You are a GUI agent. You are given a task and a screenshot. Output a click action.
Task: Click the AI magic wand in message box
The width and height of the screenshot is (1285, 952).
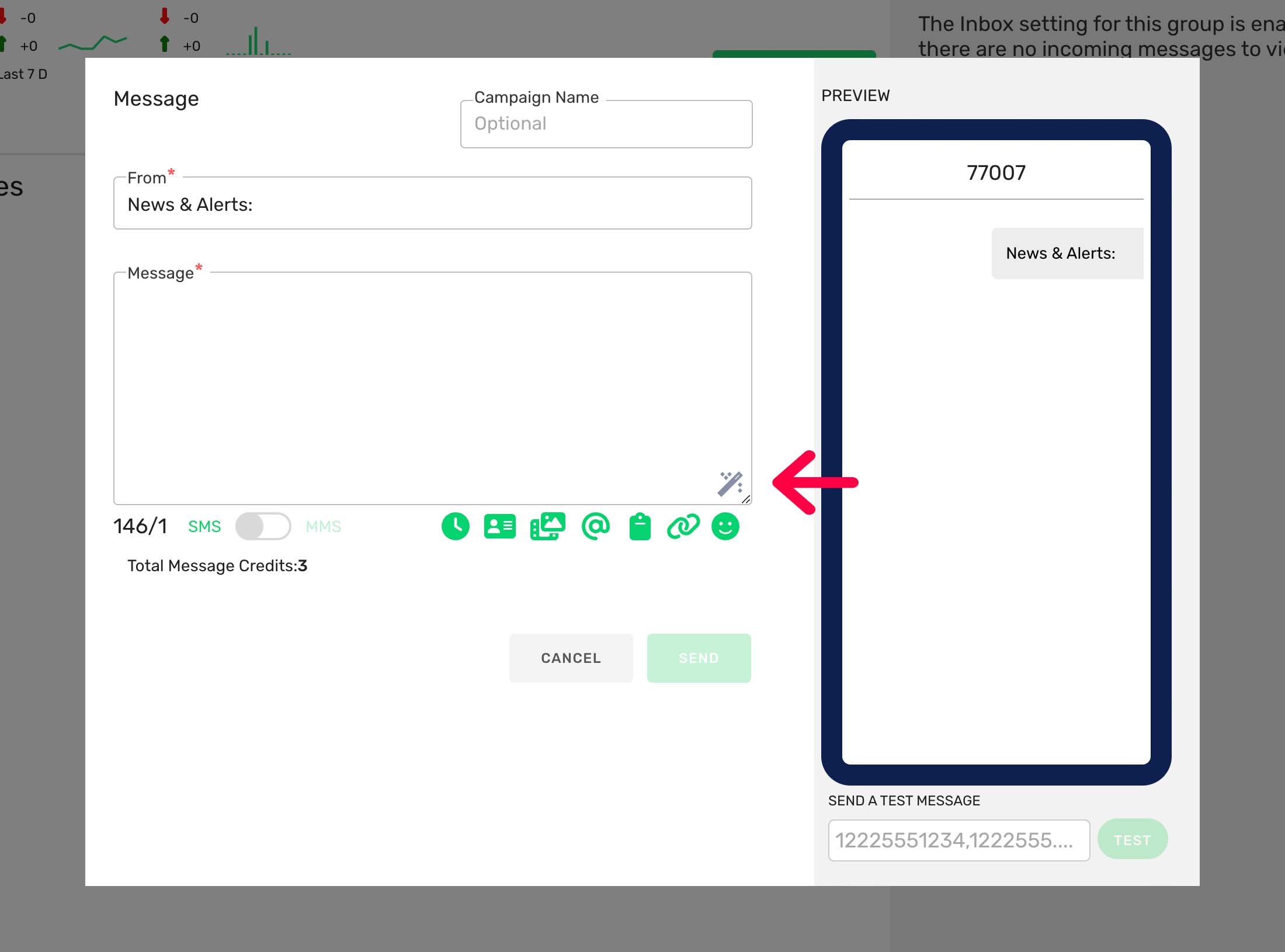pyautogui.click(x=731, y=483)
